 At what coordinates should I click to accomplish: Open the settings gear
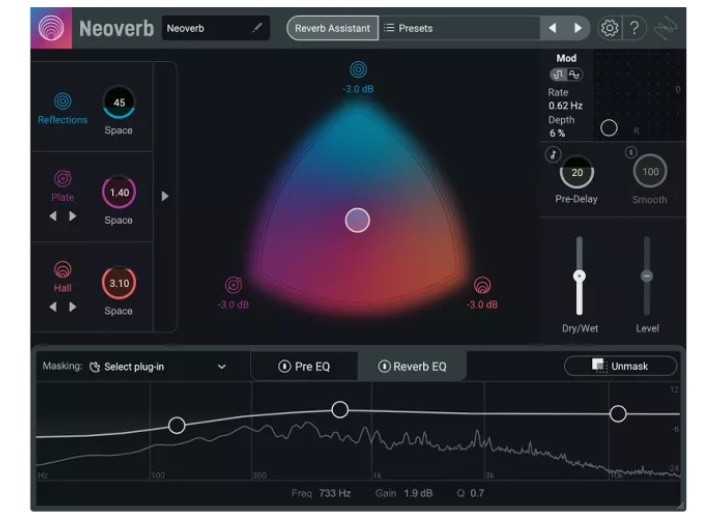coord(609,28)
